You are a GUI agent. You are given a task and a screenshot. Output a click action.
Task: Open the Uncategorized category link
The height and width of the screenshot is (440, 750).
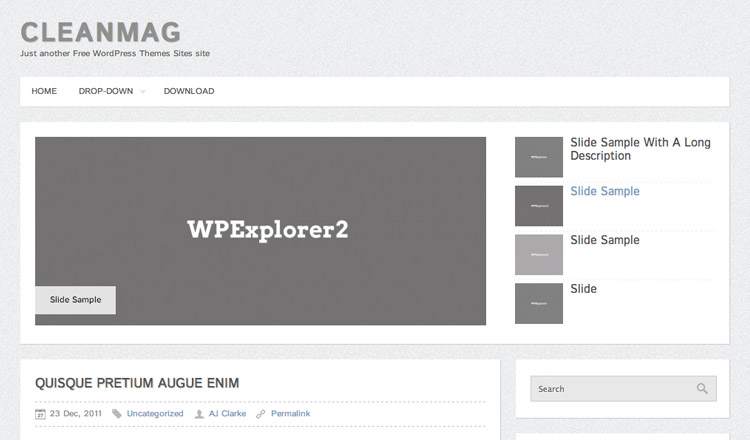tap(155, 413)
